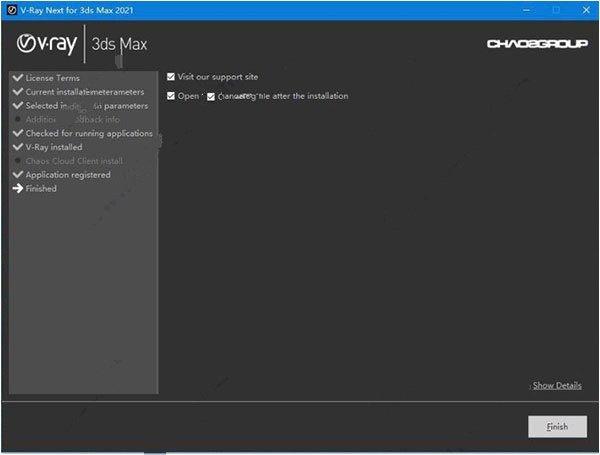Select the License Terms step
Screen dimensions: 600x455
pos(53,78)
